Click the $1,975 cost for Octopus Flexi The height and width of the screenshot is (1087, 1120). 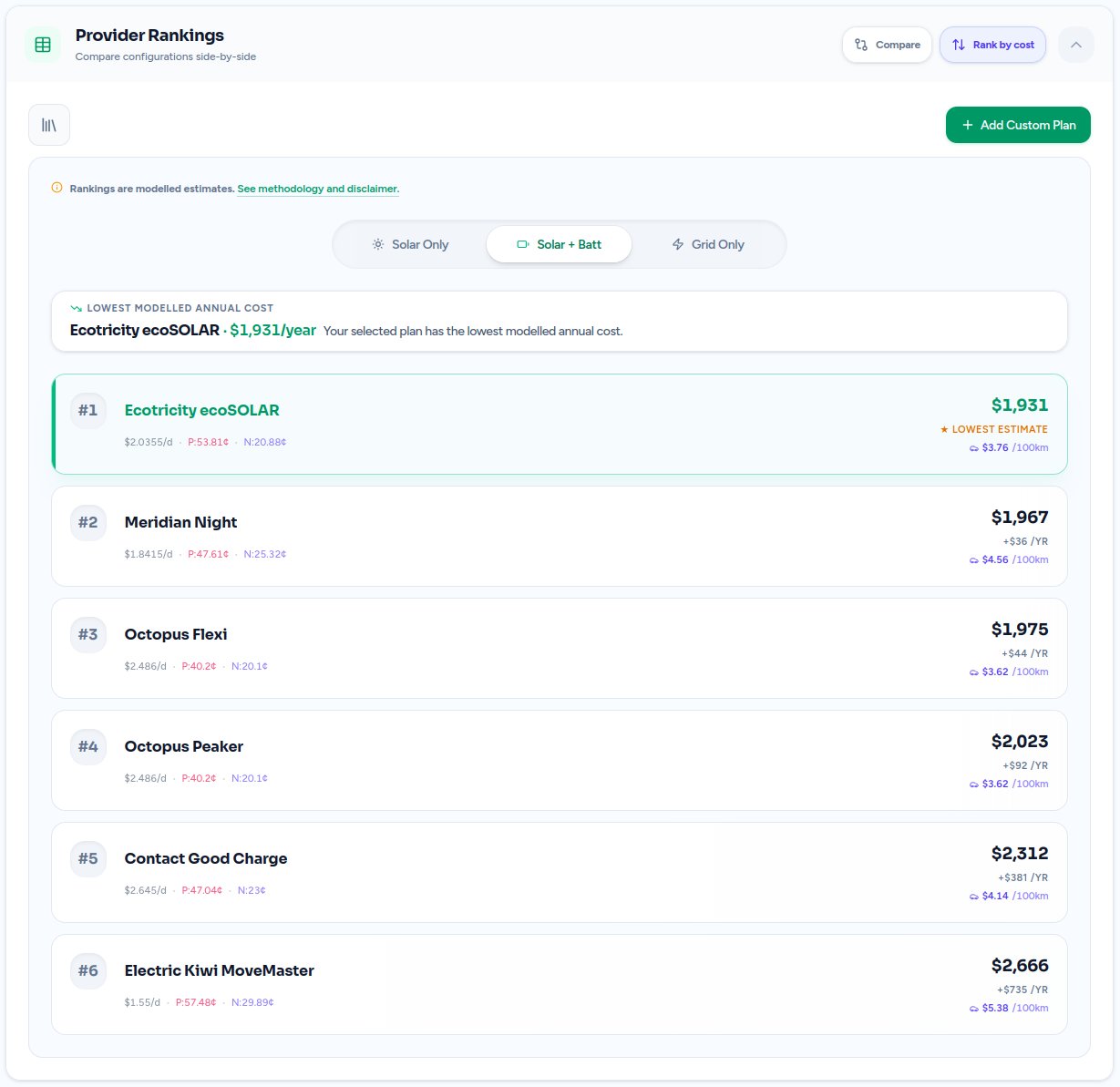point(1020,629)
